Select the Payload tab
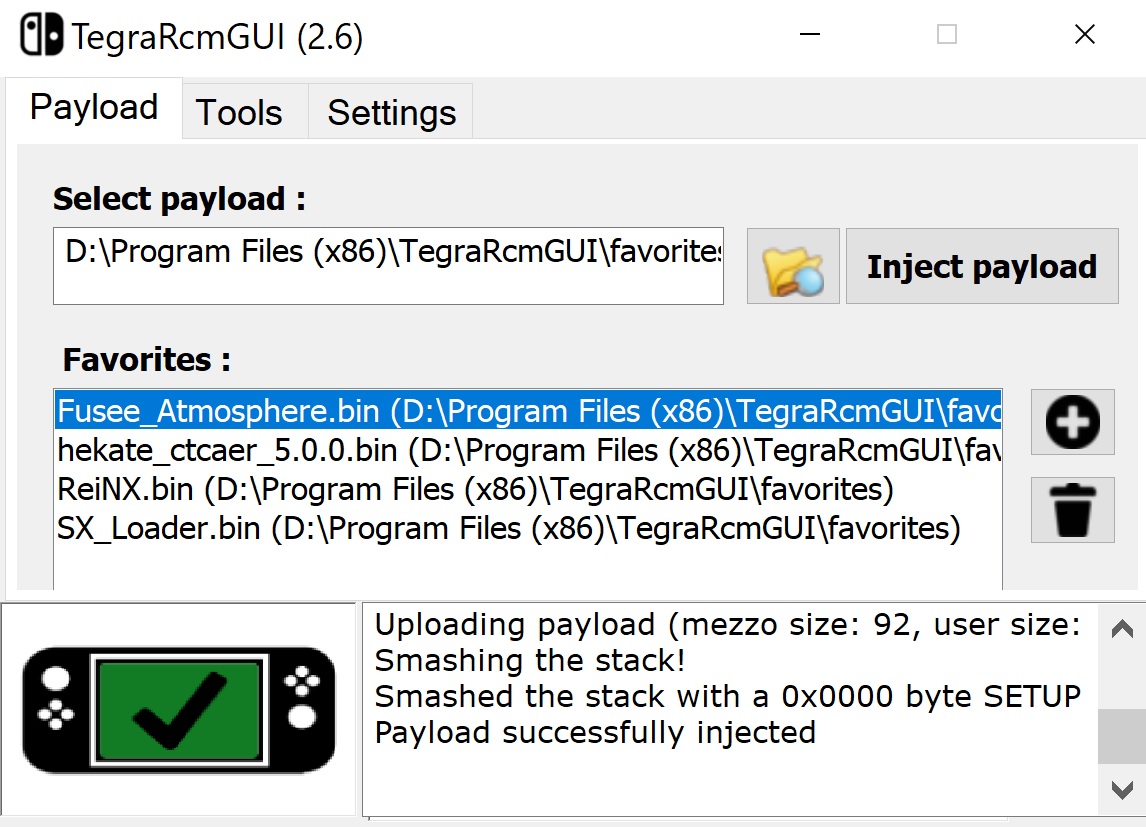This screenshot has width=1146, height=827. click(94, 107)
